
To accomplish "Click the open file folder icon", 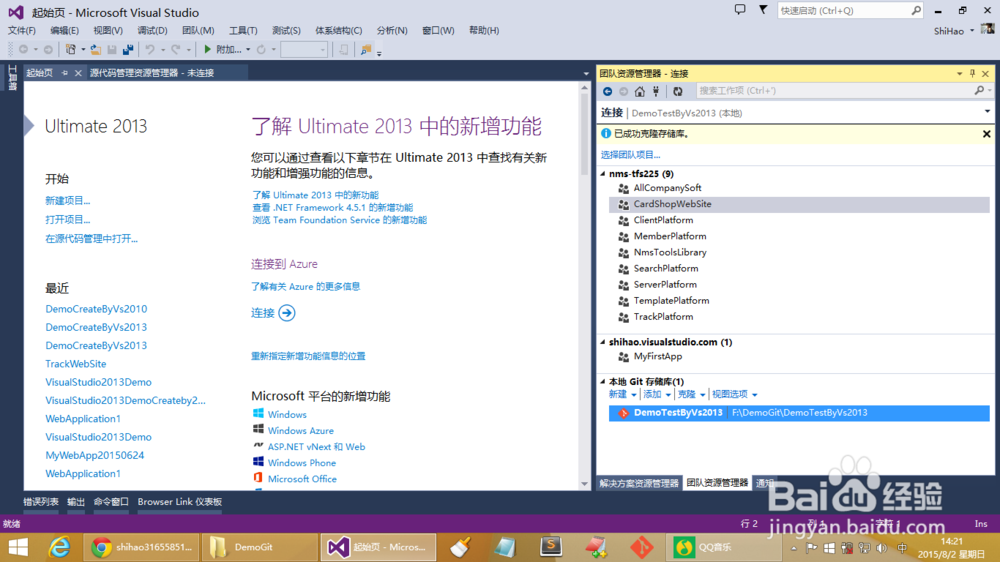I will click(x=96, y=49).
